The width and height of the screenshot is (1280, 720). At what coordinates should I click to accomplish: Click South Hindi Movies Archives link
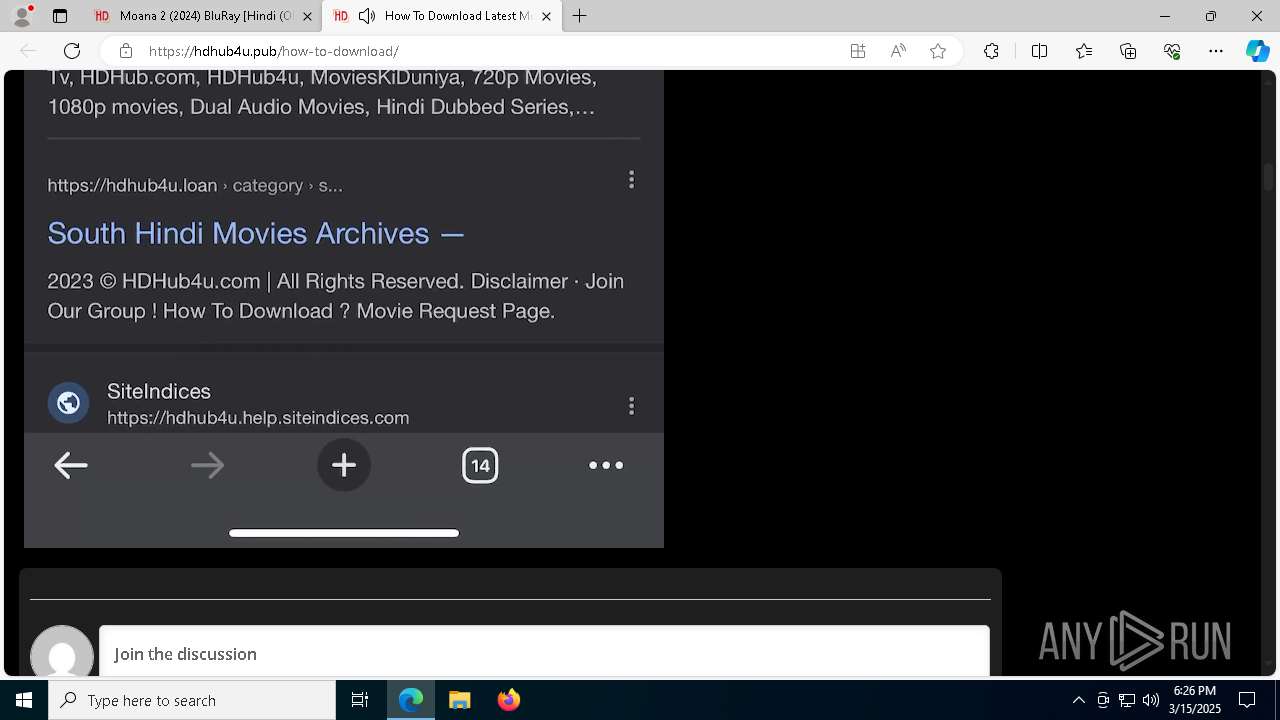click(255, 233)
